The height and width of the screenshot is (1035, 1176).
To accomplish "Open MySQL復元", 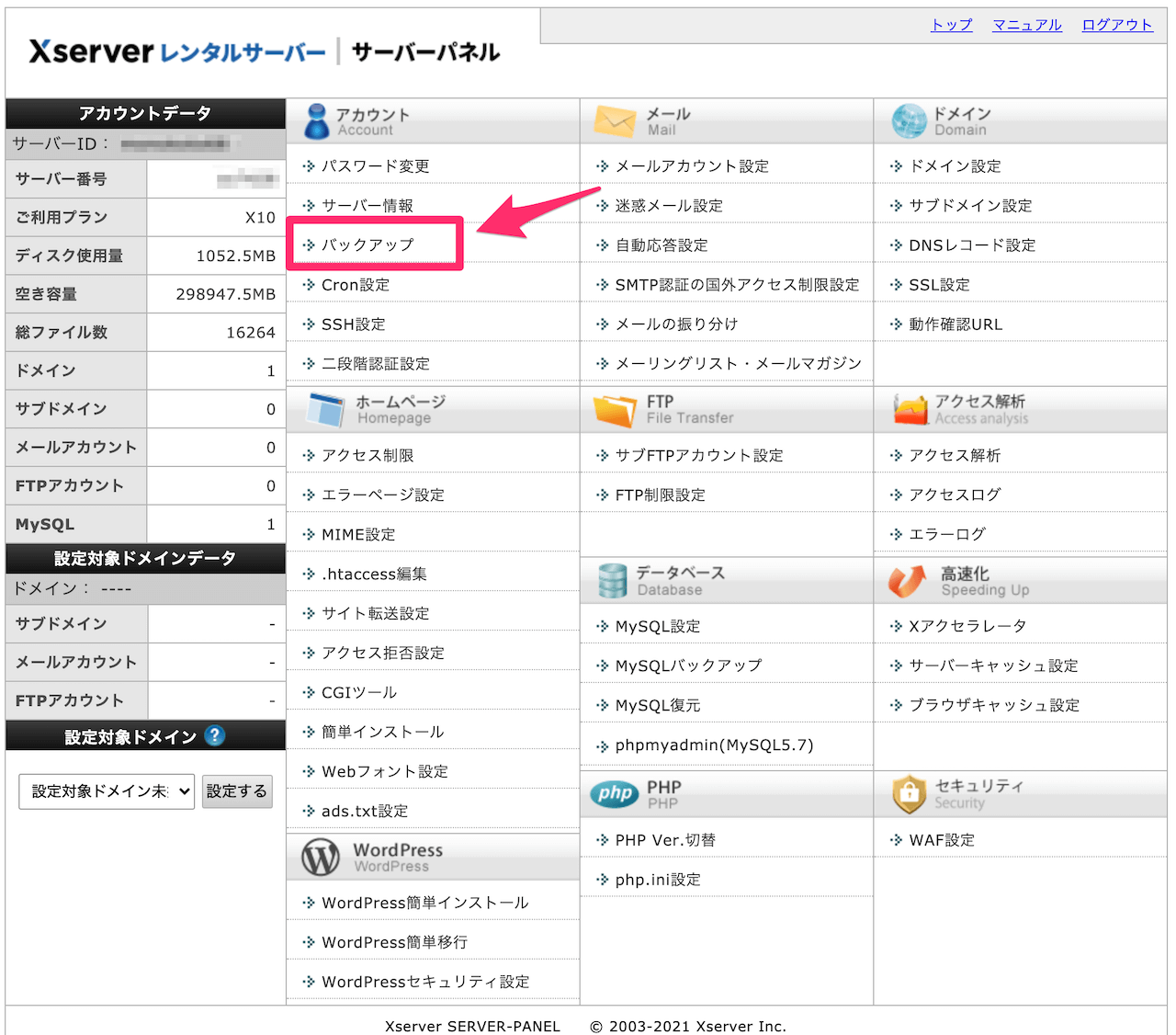I will (658, 706).
